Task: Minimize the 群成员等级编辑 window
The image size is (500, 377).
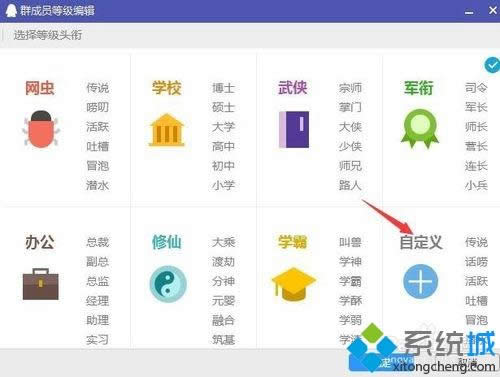Action: click(469, 12)
